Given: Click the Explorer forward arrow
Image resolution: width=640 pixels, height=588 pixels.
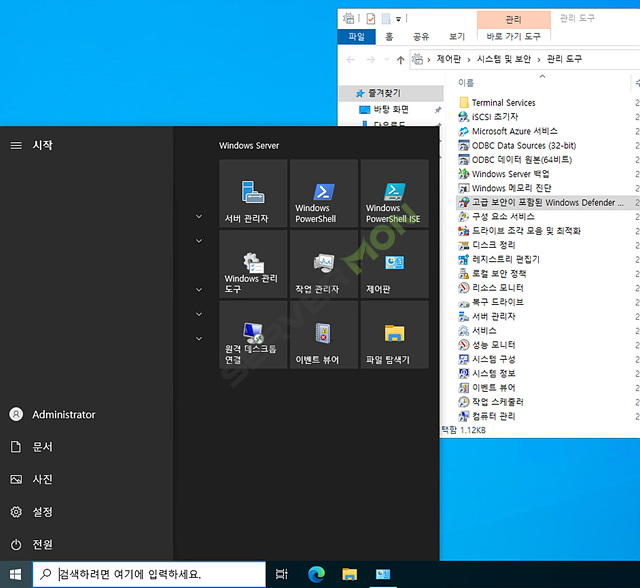Looking at the screenshot, I should tap(370, 60).
